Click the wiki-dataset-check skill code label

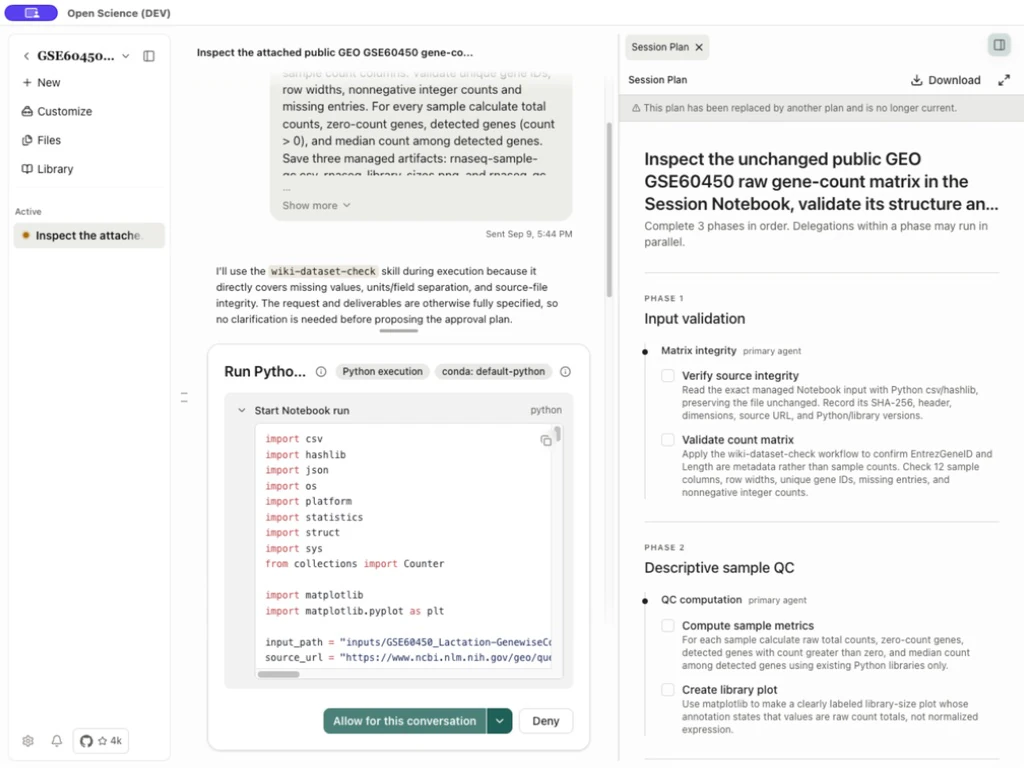click(x=323, y=271)
